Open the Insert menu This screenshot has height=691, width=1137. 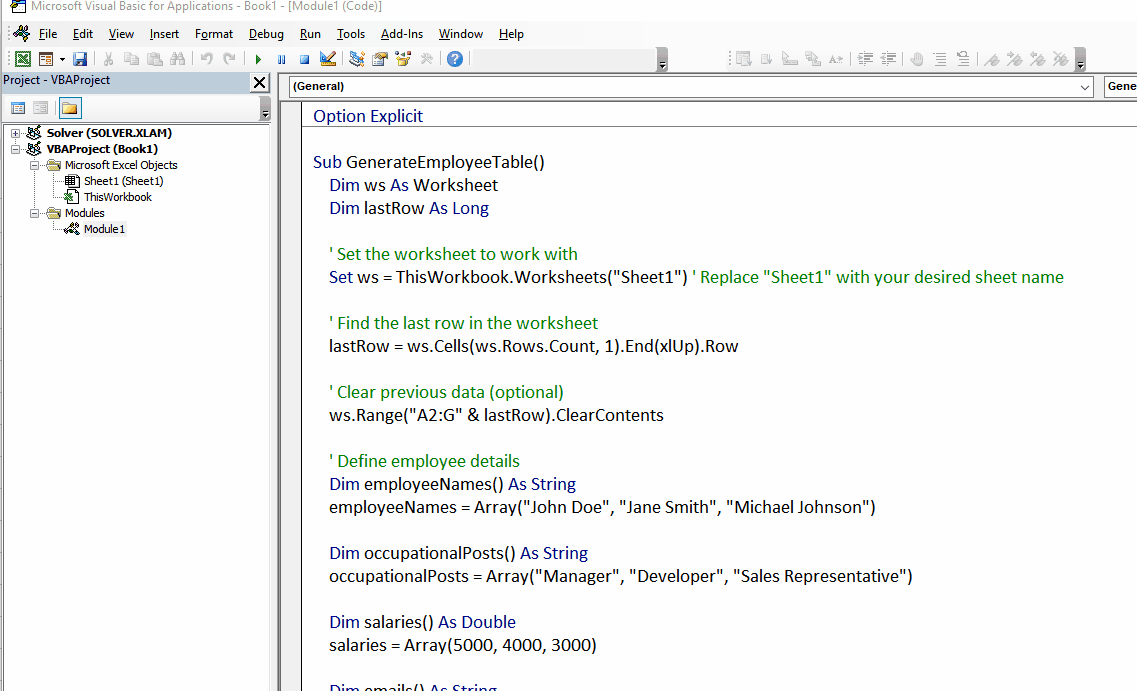point(165,34)
